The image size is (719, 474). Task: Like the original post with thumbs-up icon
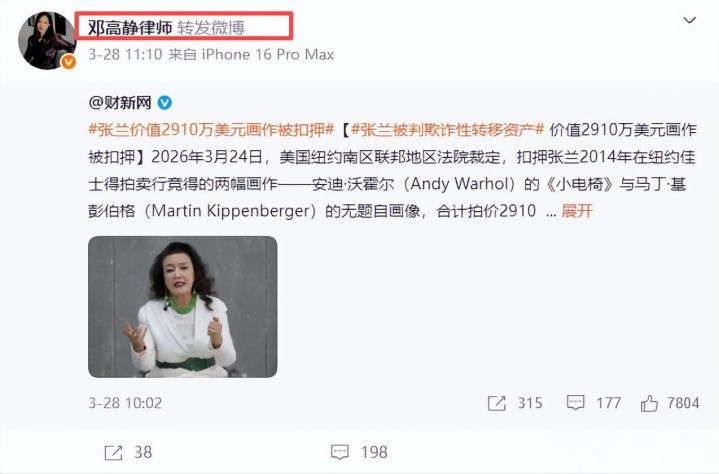[x=649, y=403]
